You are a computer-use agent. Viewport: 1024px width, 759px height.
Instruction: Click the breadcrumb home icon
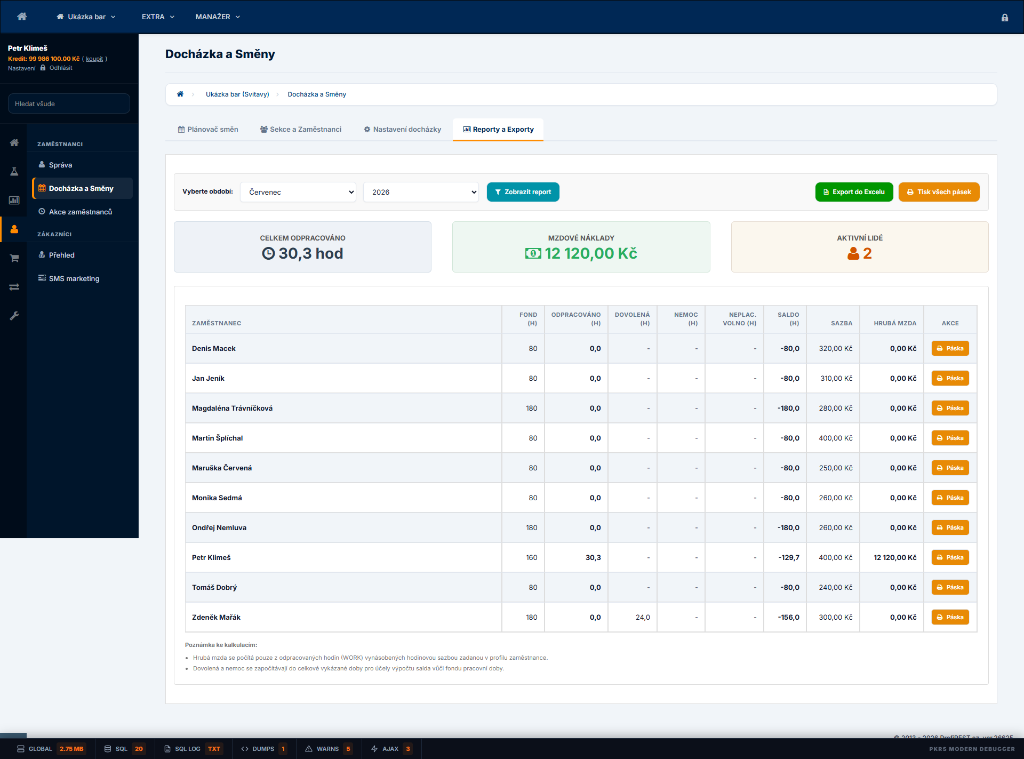[x=180, y=94]
